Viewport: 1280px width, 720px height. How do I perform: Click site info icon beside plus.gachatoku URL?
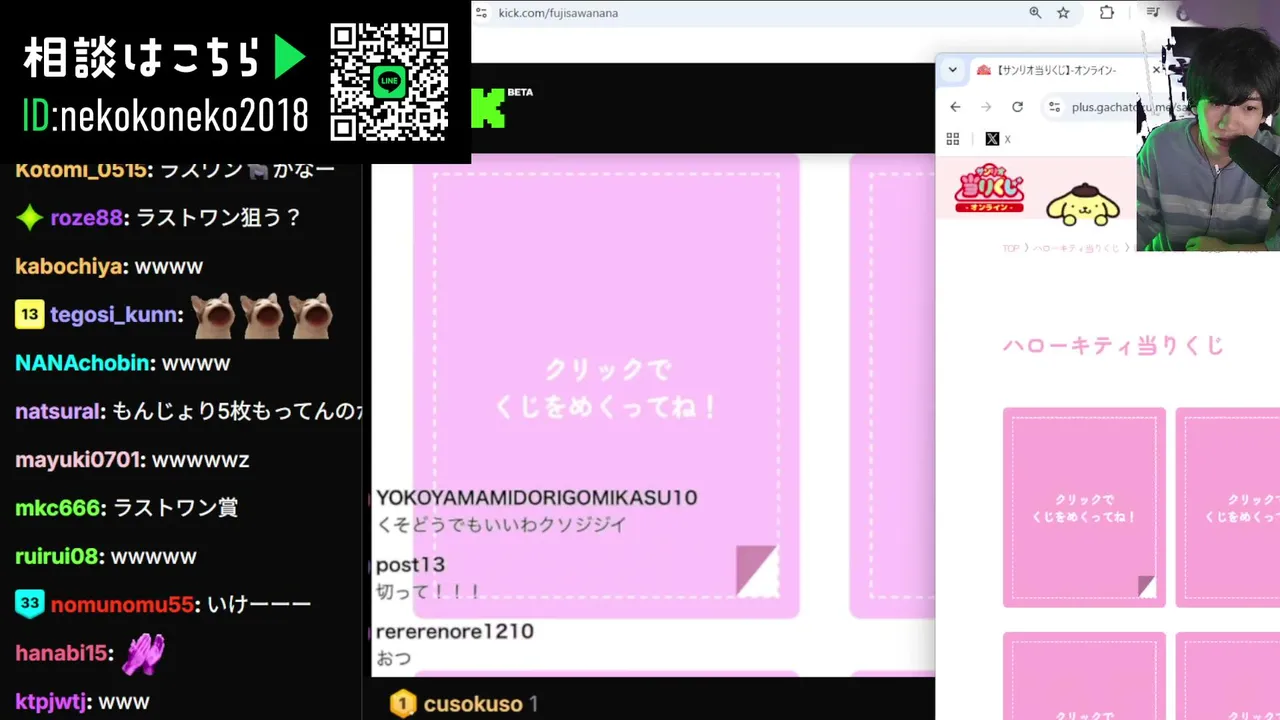[x=1054, y=107]
